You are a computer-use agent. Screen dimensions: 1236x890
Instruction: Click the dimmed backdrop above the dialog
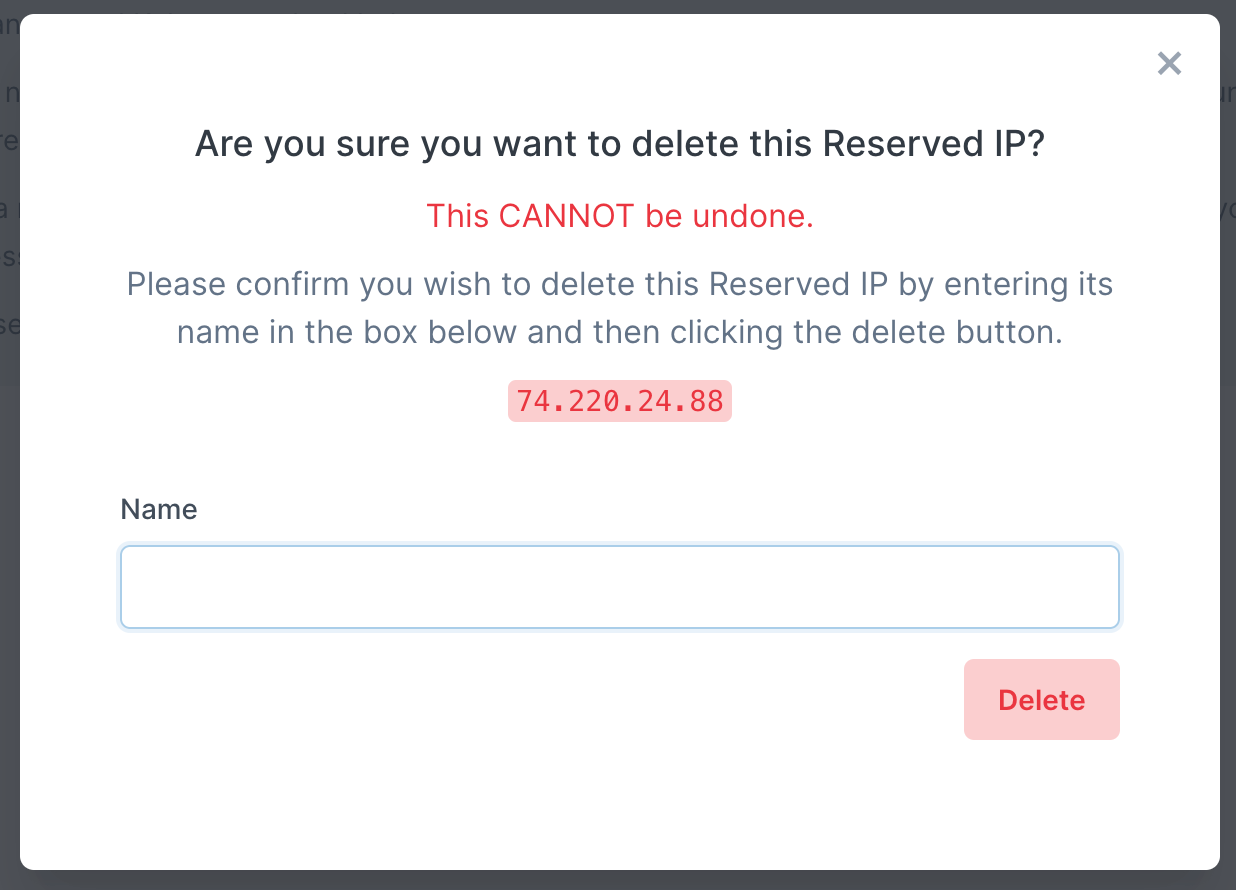pos(618,6)
